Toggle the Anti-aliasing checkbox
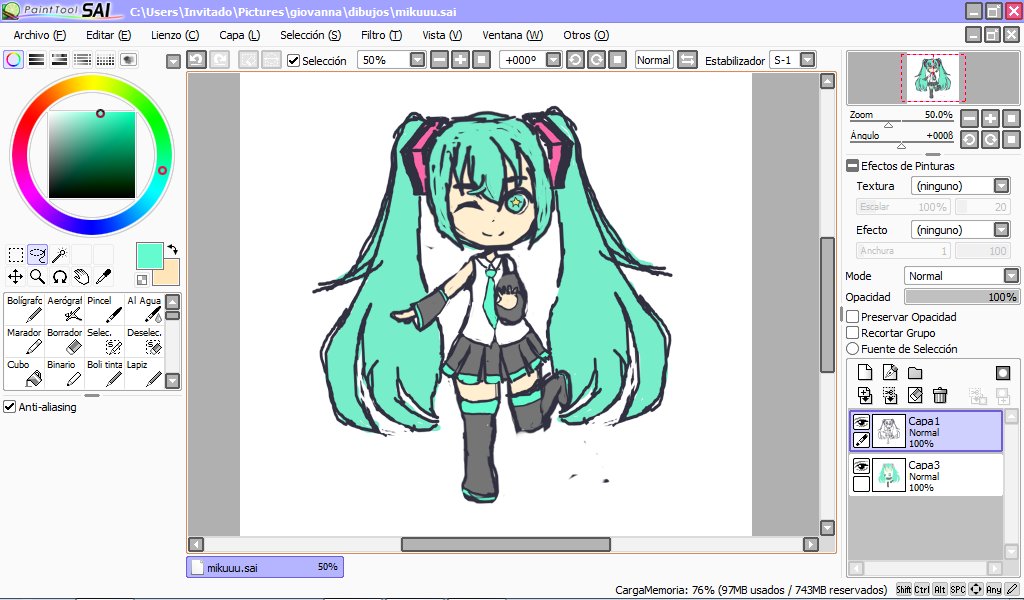 (x=9, y=407)
